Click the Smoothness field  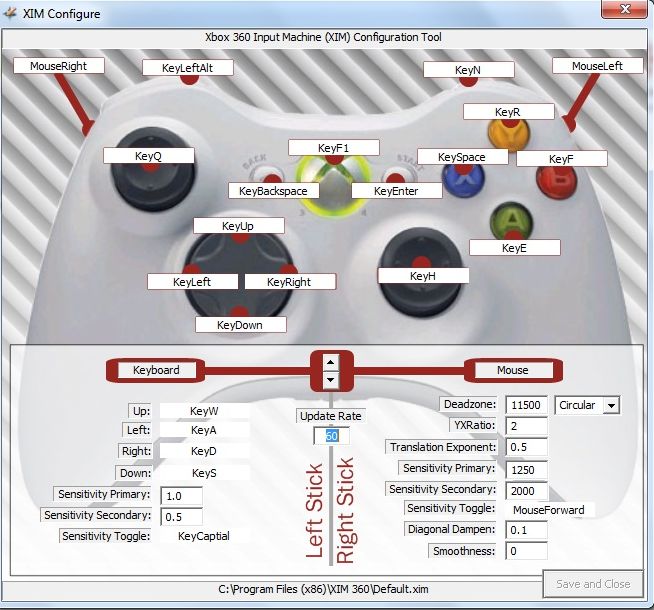tap(526, 551)
